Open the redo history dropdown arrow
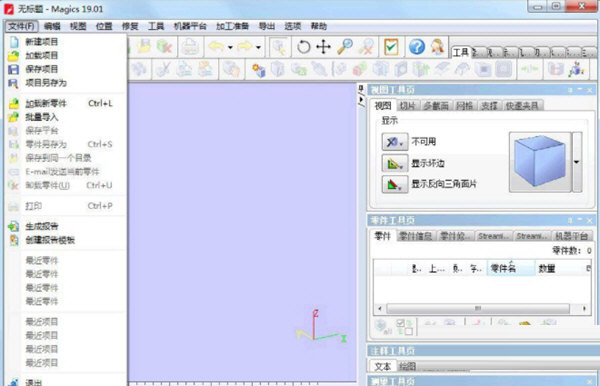Image resolution: width=600 pixels, height=386 pixels. click(258, 47)
